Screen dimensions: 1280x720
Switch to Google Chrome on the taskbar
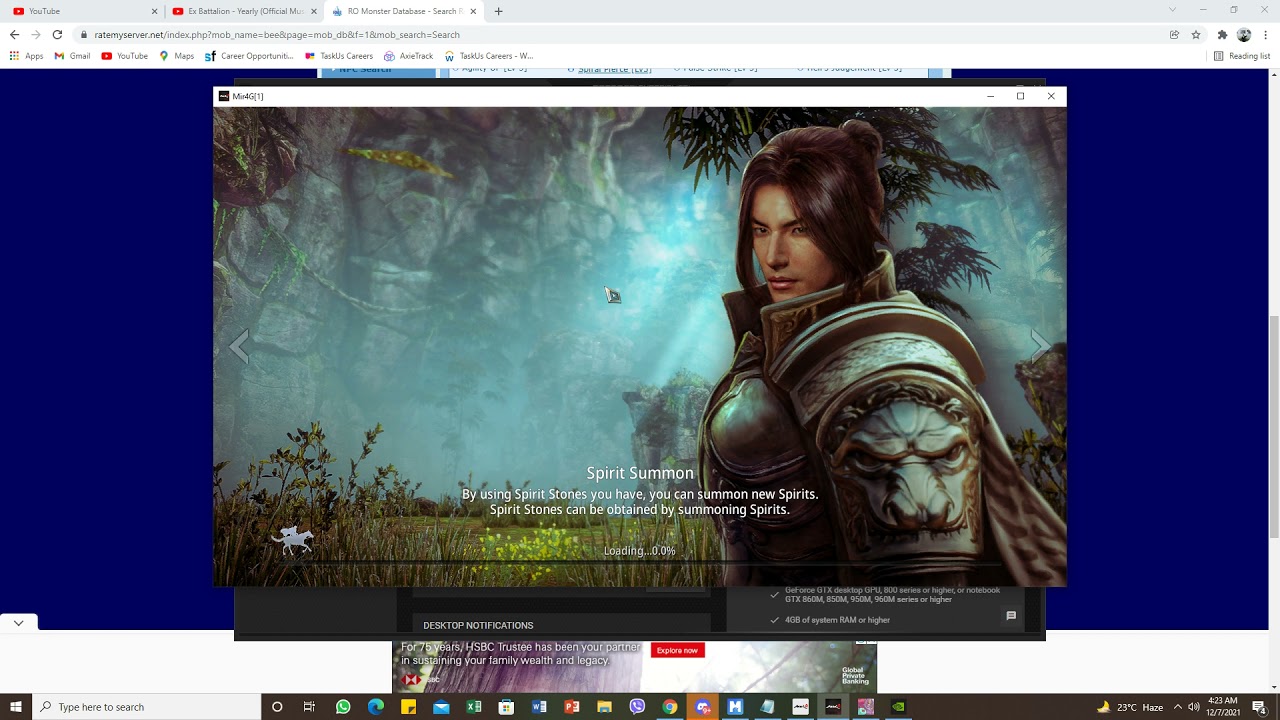tap(670, 707)
